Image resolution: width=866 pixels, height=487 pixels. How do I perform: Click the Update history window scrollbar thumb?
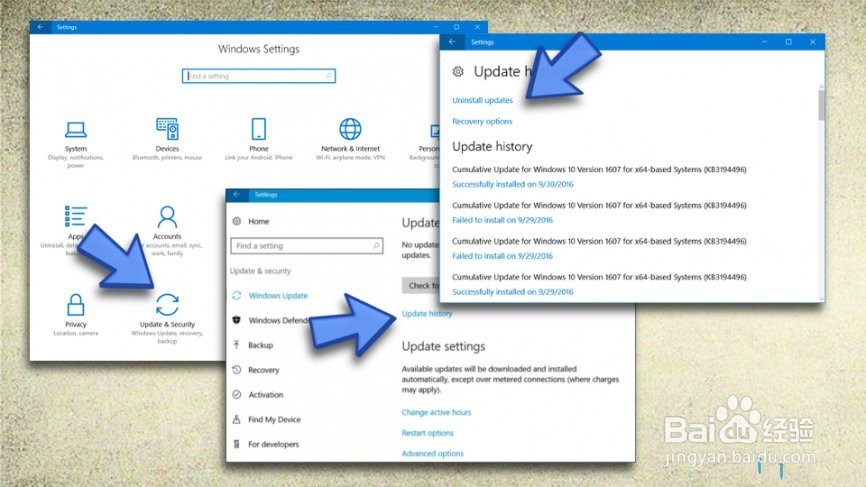(821, 105)
